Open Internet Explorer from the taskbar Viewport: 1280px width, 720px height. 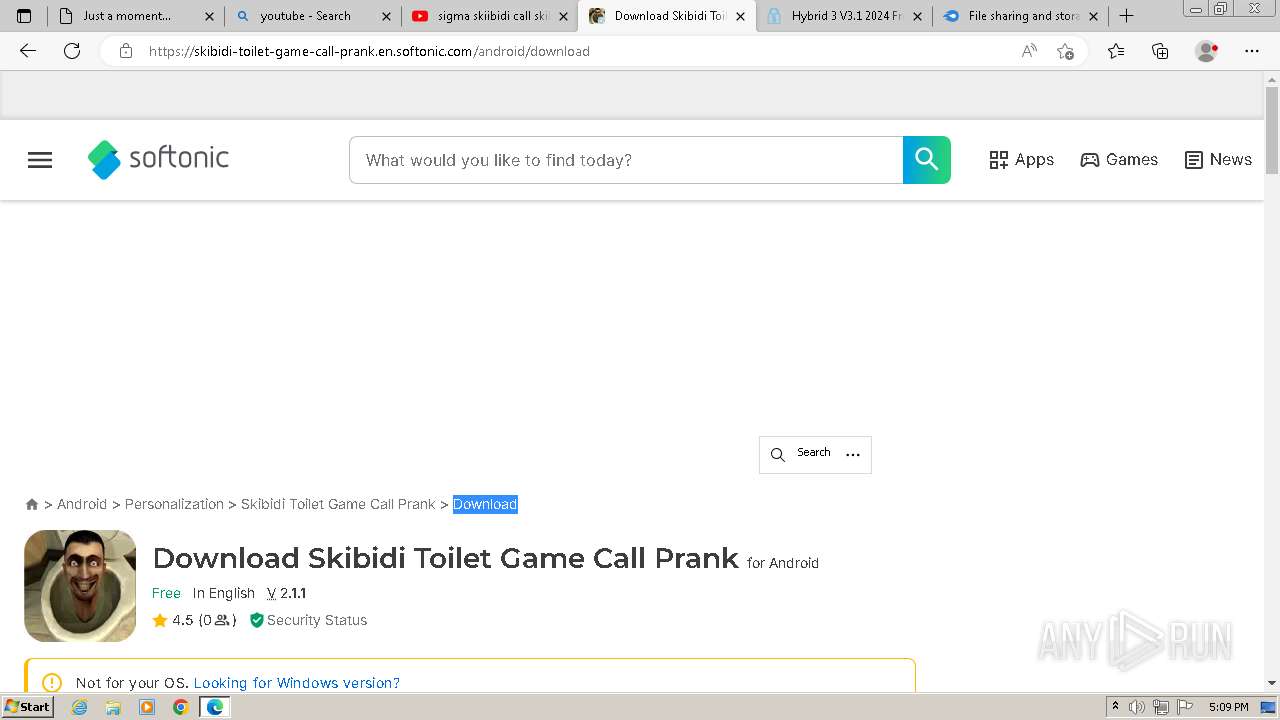tap(80, 707)
